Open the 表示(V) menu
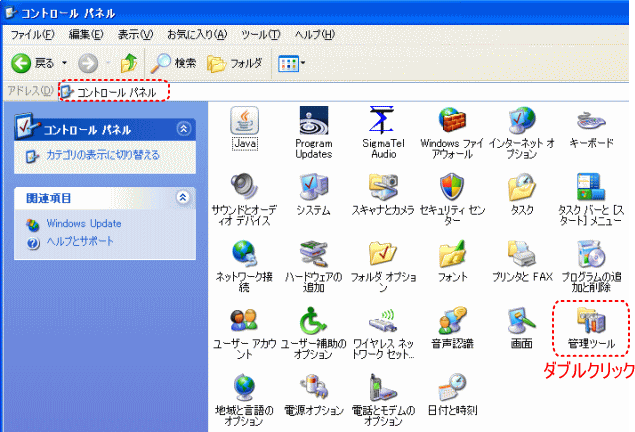Viewport: 635px width, 432px height. point(130,35)
